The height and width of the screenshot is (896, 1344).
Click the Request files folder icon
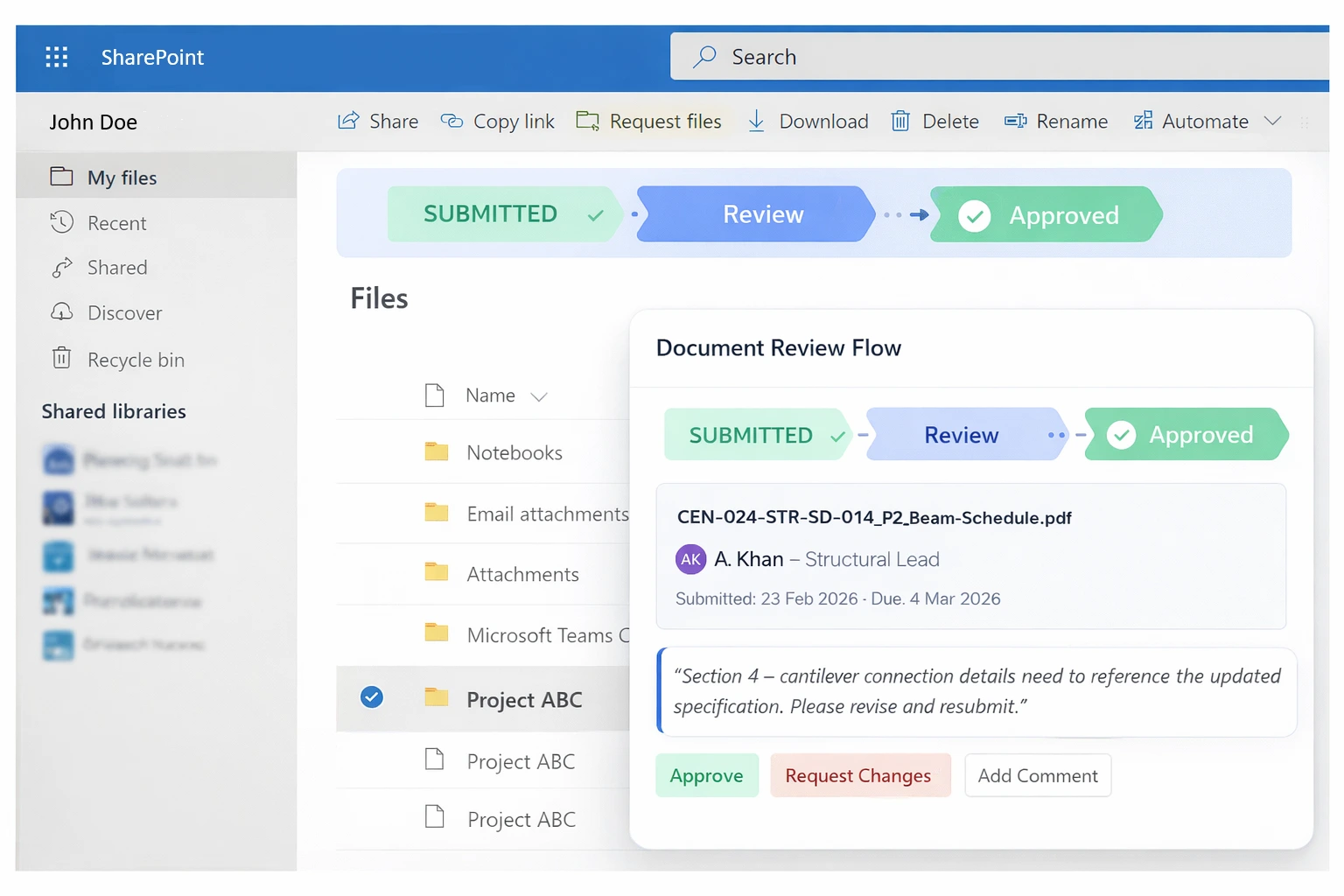pyautogui.click(x=587, y=121)
